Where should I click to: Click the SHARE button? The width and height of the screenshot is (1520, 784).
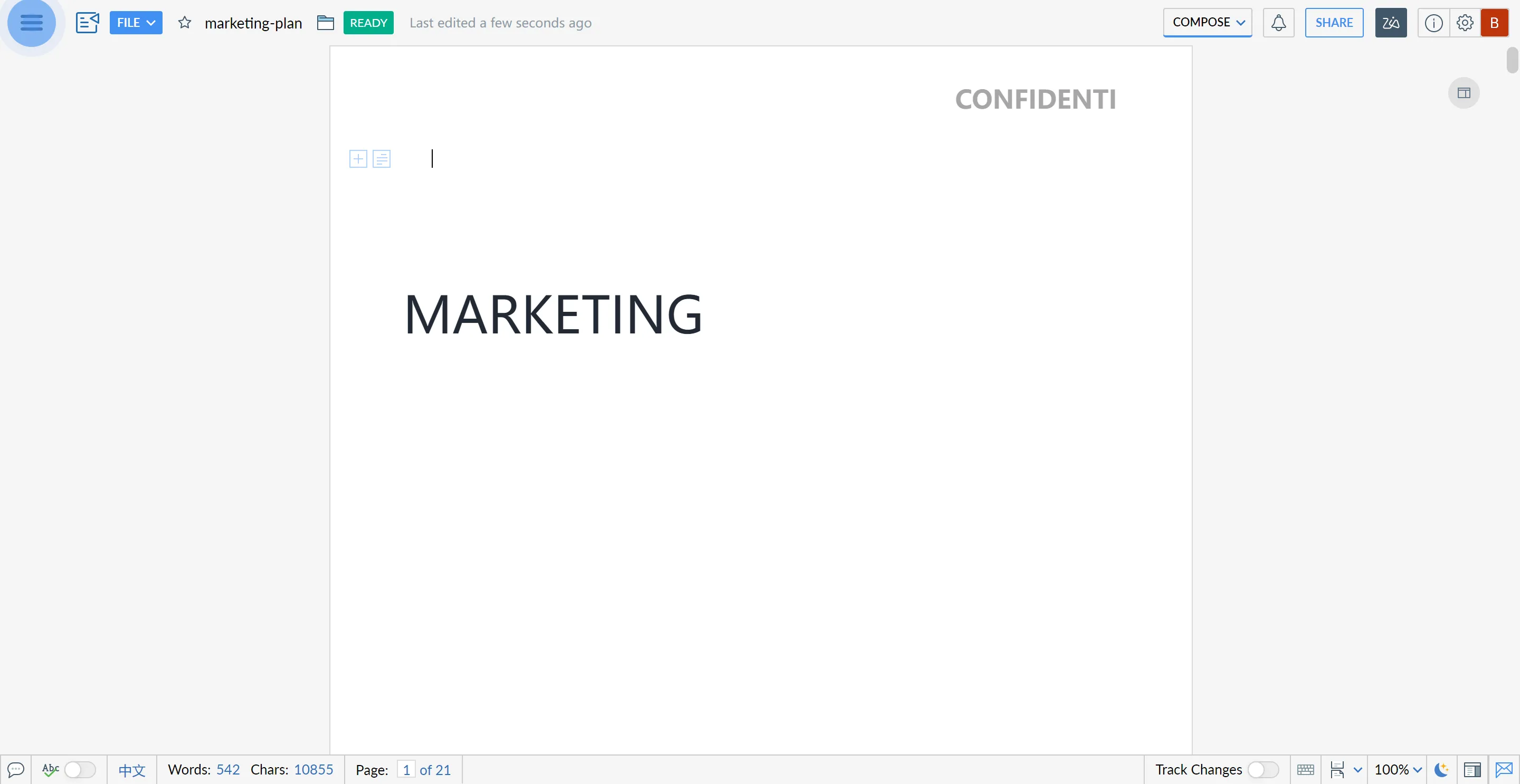point(1334,22)
